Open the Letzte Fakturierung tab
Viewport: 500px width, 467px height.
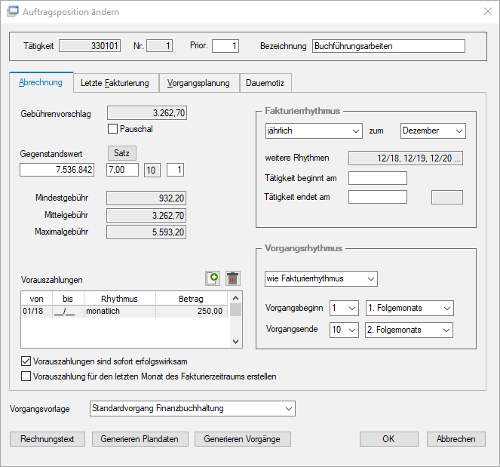(115, 83)
